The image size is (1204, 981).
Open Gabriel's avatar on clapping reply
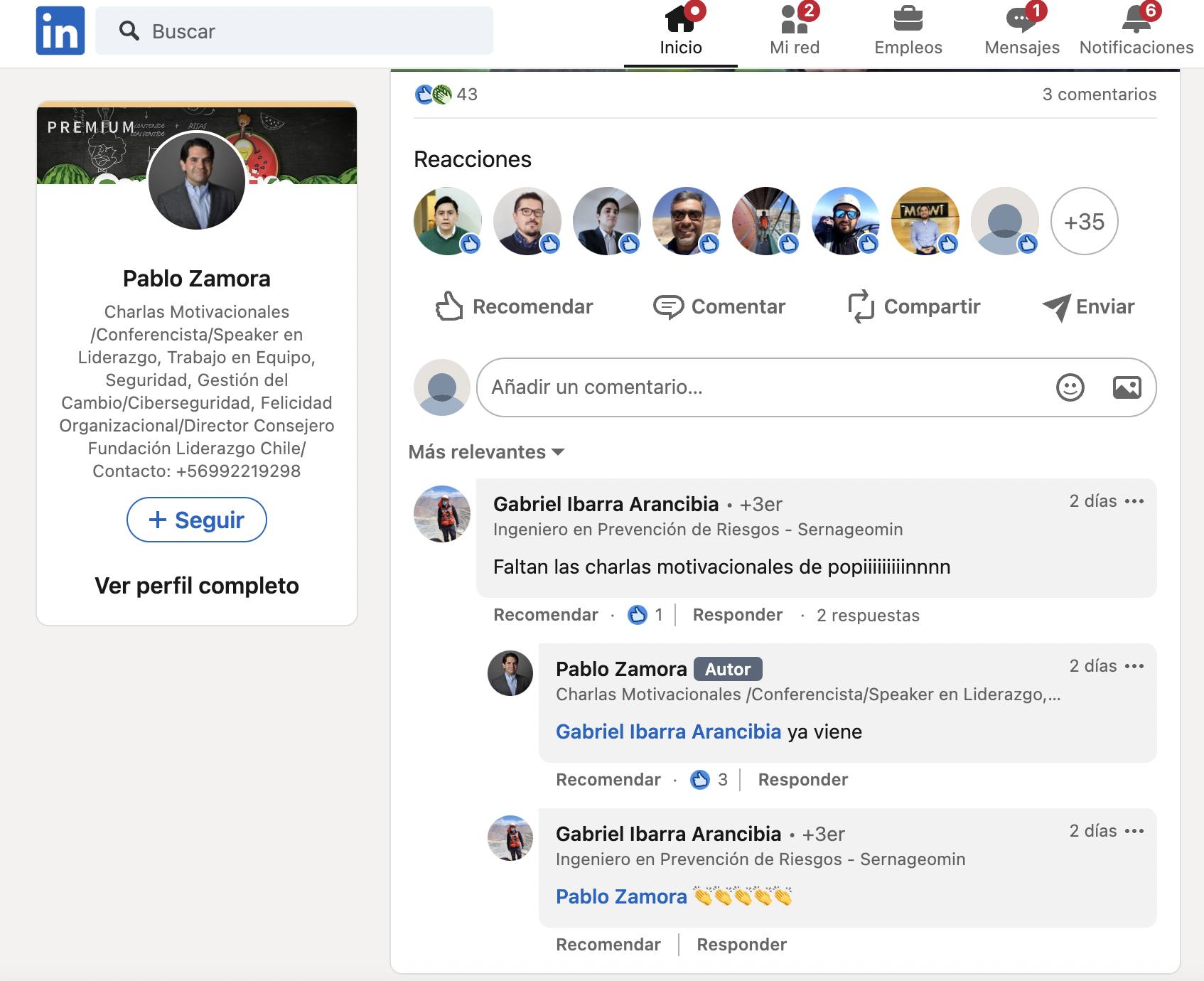(510, 838)
